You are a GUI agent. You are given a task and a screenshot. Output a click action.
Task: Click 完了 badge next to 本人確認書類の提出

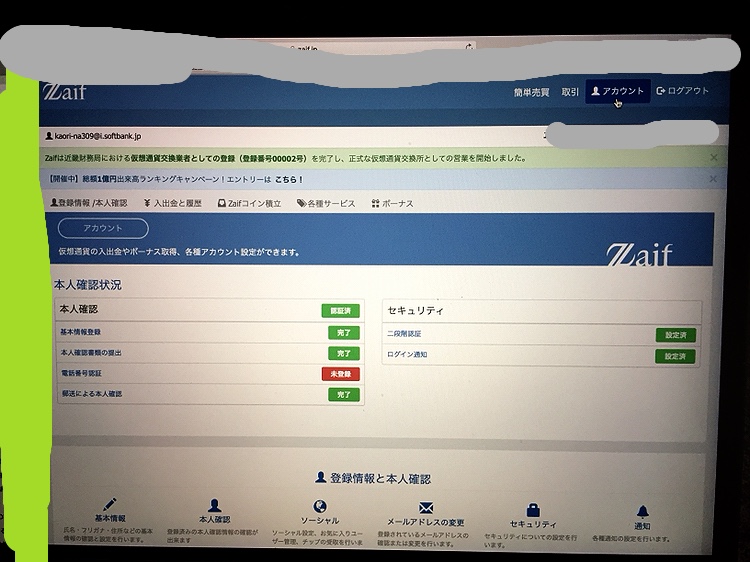tap(344, 353)
